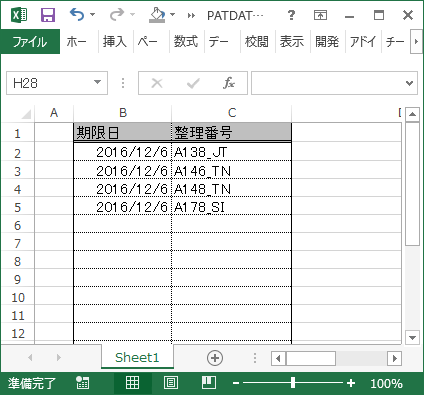This screenshot has width=424, height=395.
Task: Click inside the formula bar input
Action: tap(327, 83)
